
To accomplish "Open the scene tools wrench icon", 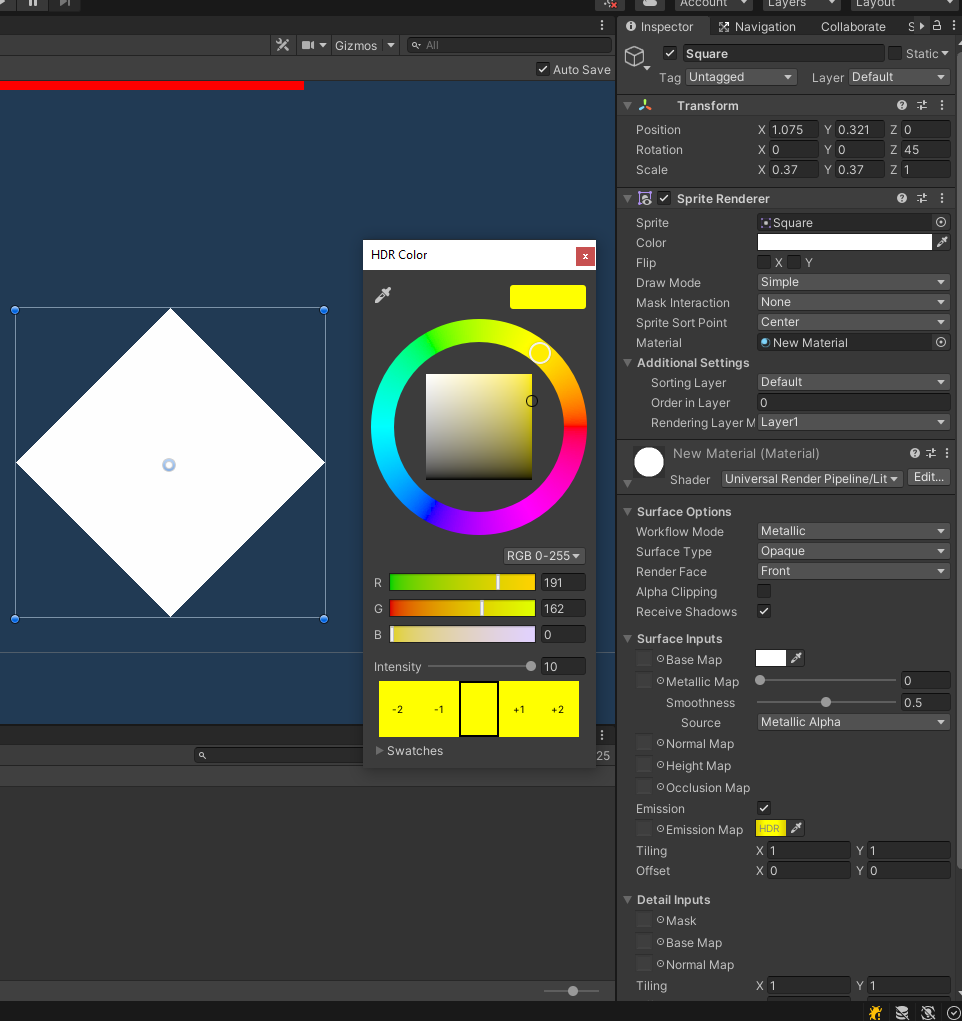I will pyautogui.click(x=282, y=45).
